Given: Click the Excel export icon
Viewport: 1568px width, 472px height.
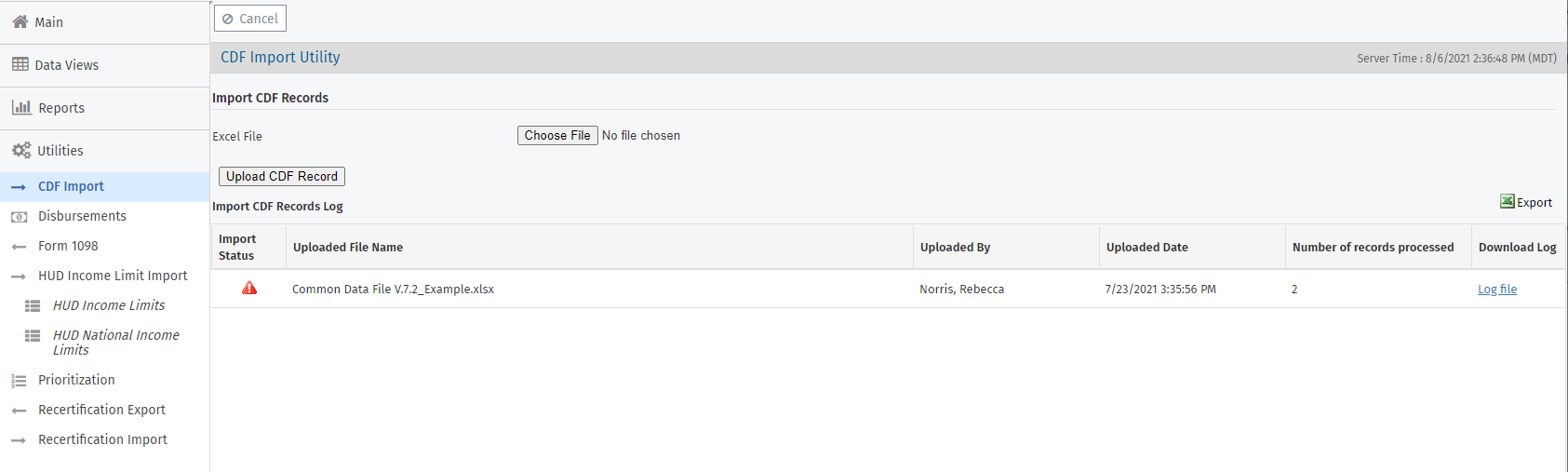Looking at the screenshot, I should point(1507,202).
